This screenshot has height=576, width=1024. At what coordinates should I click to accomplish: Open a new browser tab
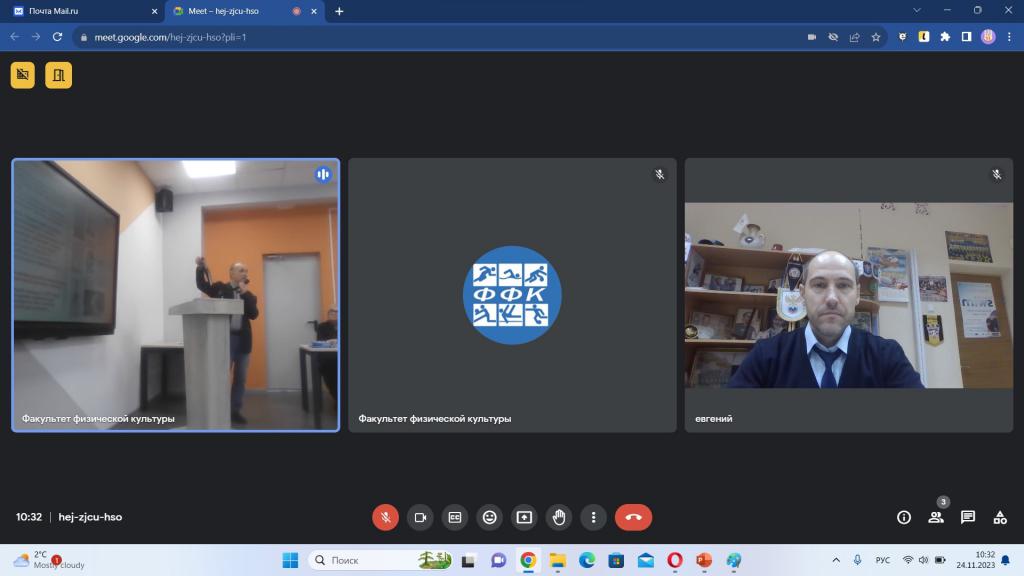[x=339, y=11]
